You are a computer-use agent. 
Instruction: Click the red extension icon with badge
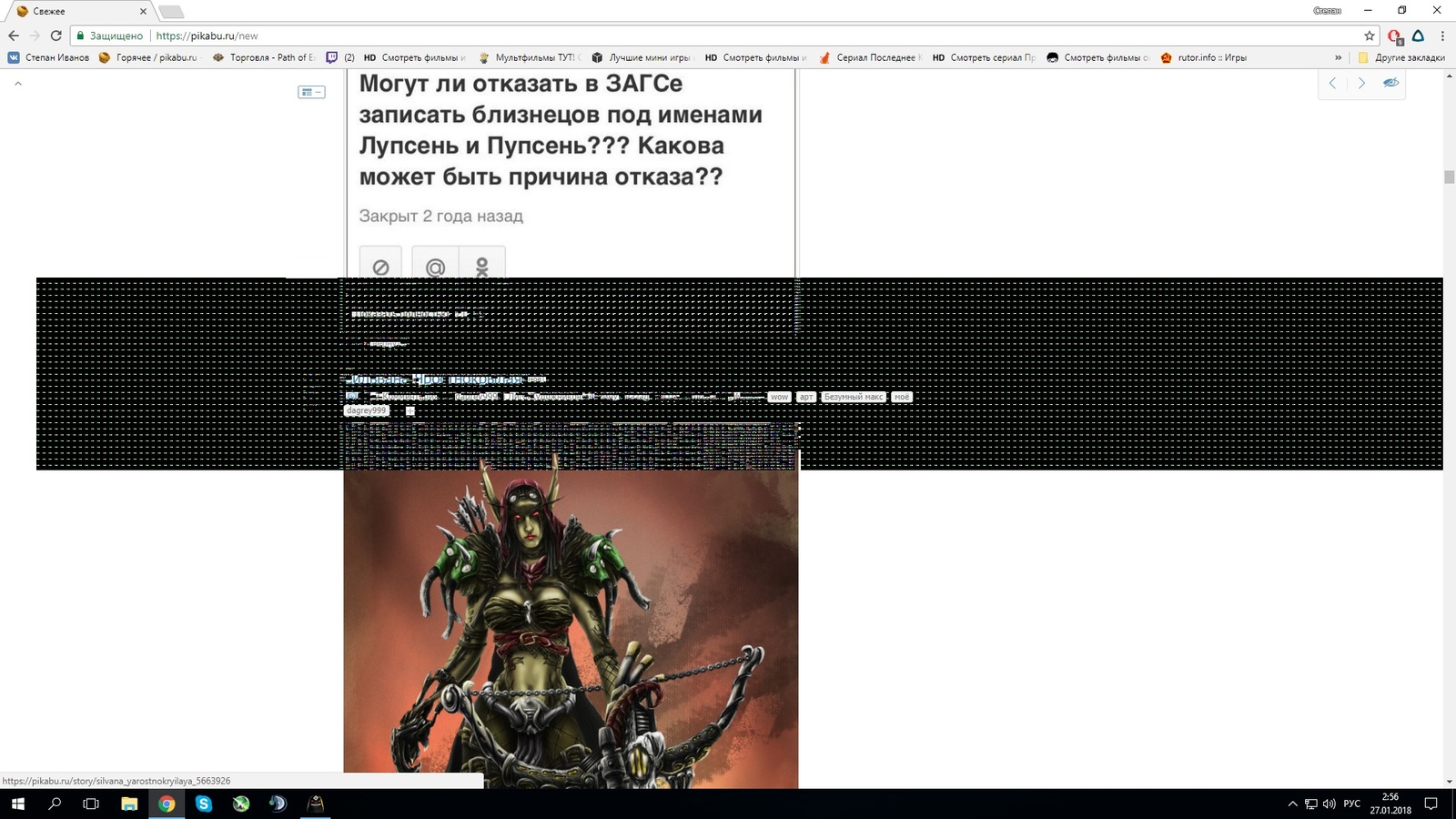point(1394,36)
